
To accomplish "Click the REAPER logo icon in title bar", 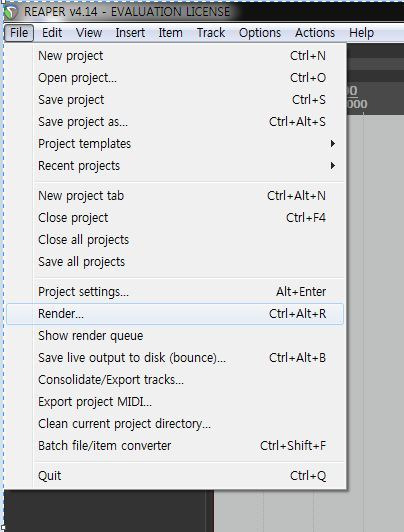I will coord(11,12).
